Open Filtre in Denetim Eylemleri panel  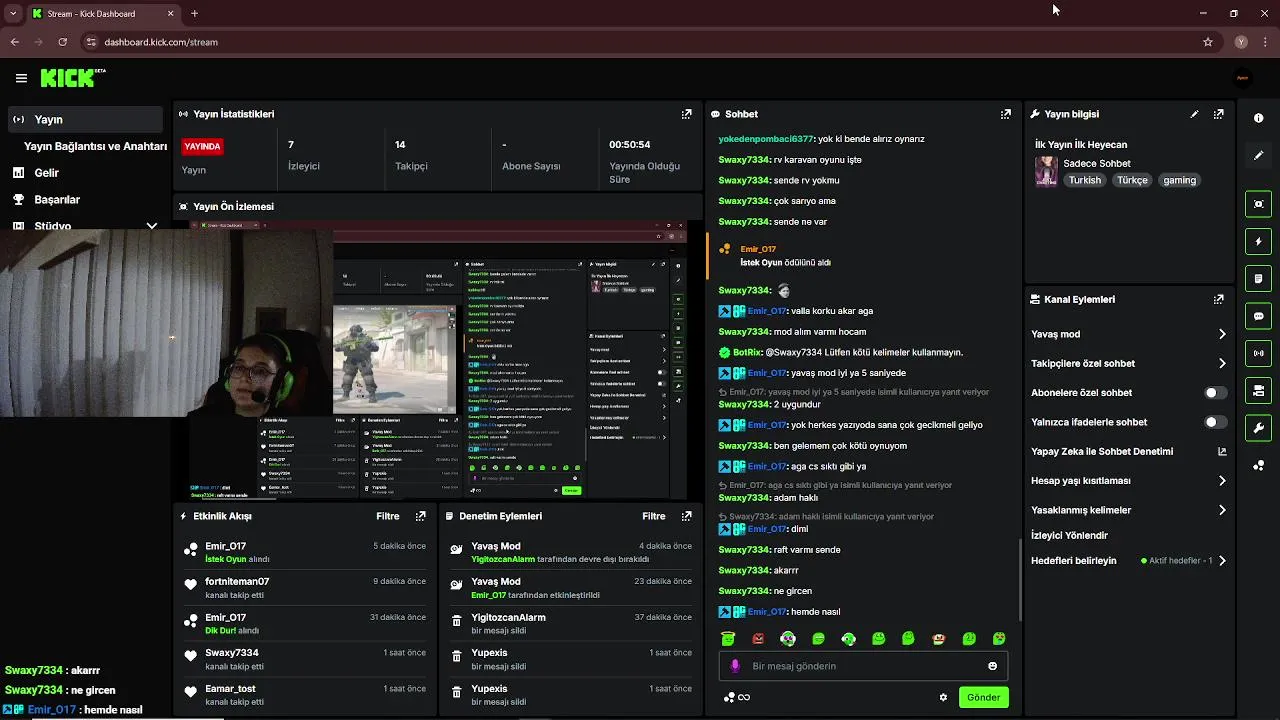coord(654,516)
